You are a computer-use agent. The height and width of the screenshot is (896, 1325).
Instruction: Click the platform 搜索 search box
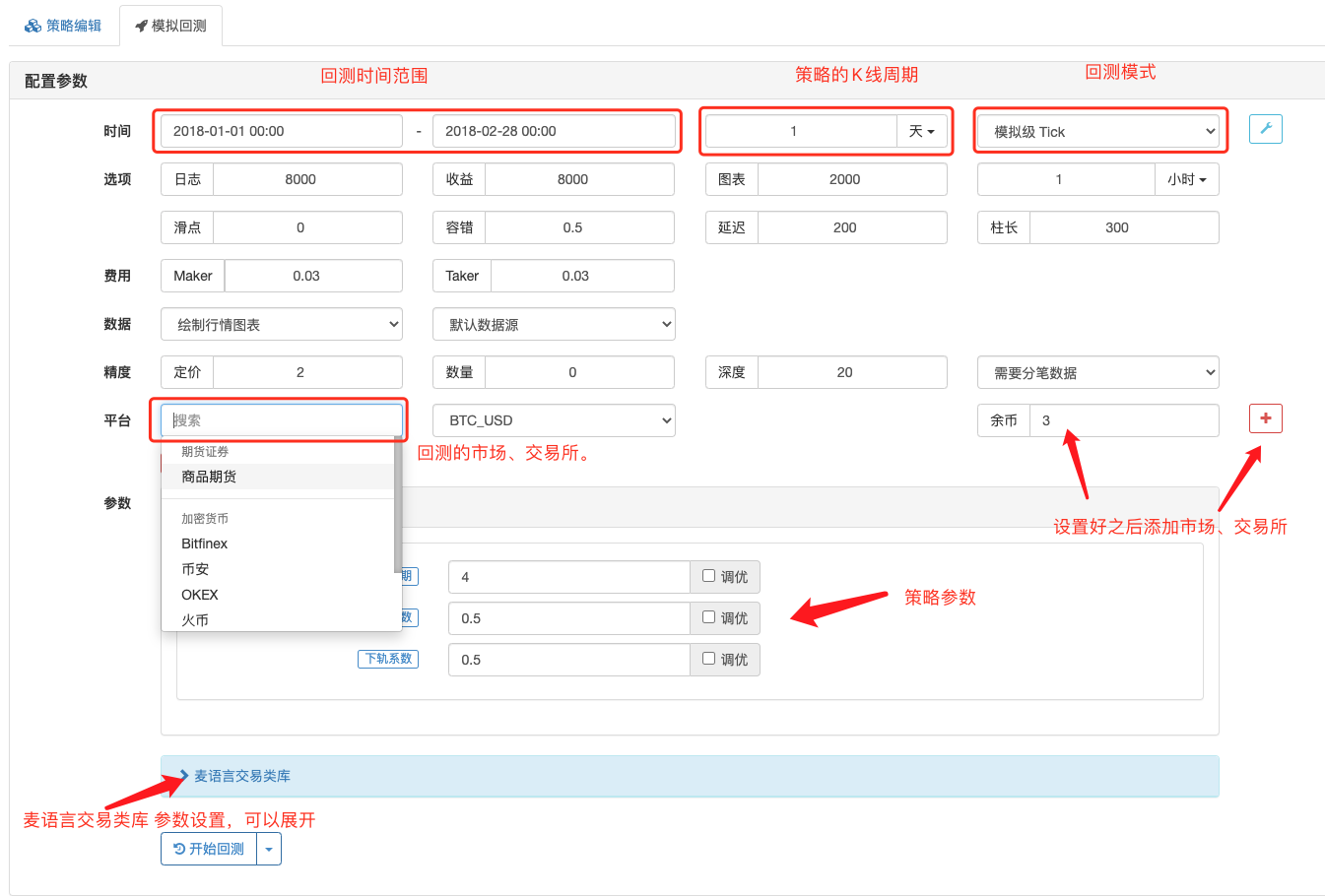pyautogui.click(x=281, y=420)
